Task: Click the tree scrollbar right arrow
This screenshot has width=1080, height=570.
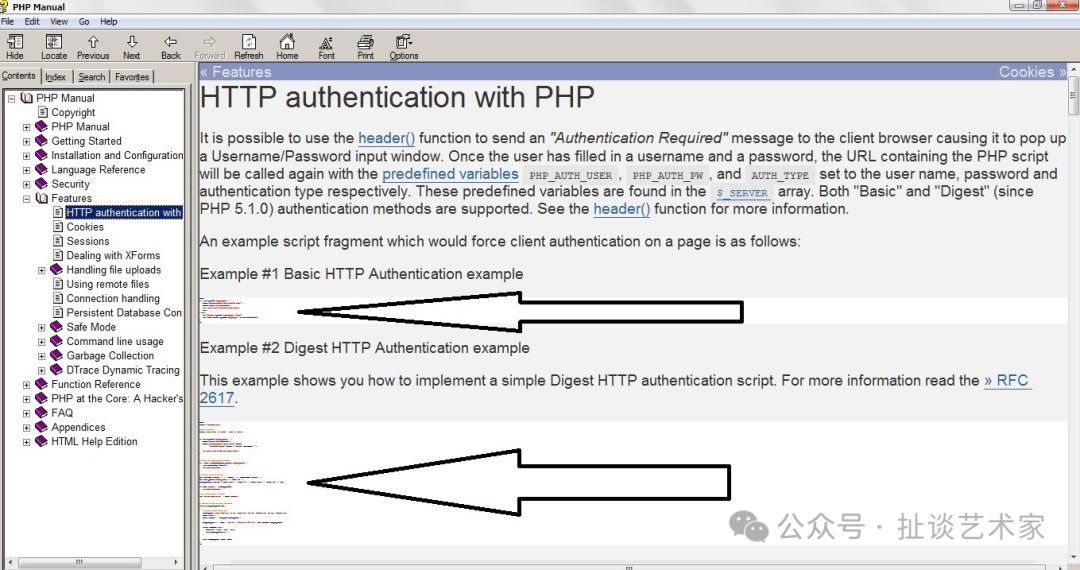Action: pyautogui.click(x=176, y=562)
